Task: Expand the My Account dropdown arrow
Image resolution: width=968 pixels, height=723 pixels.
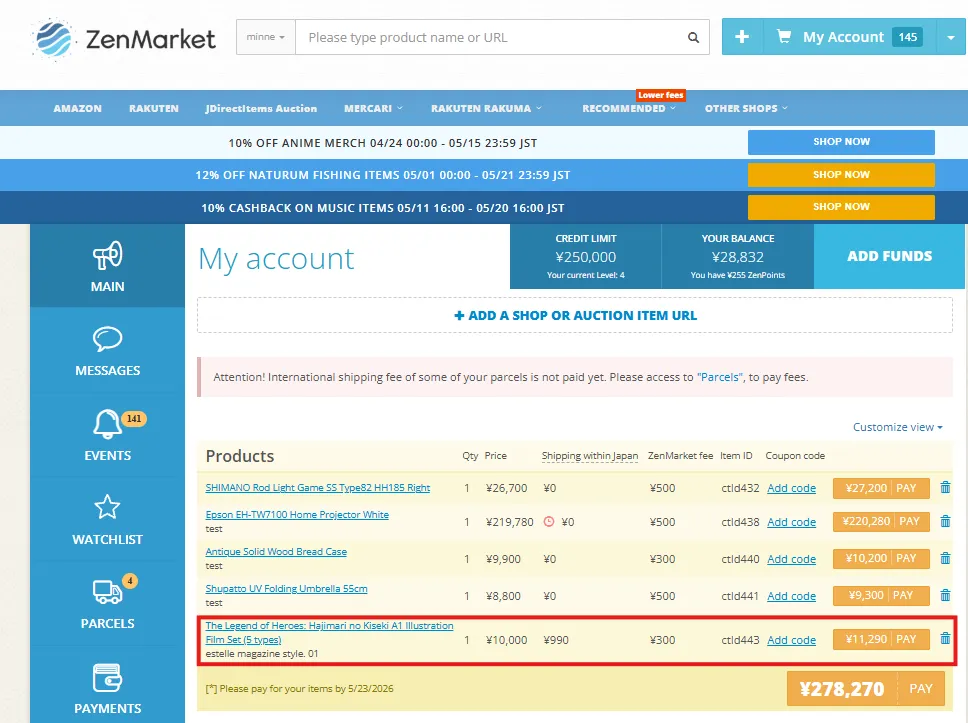Action: tap(951, 37)
